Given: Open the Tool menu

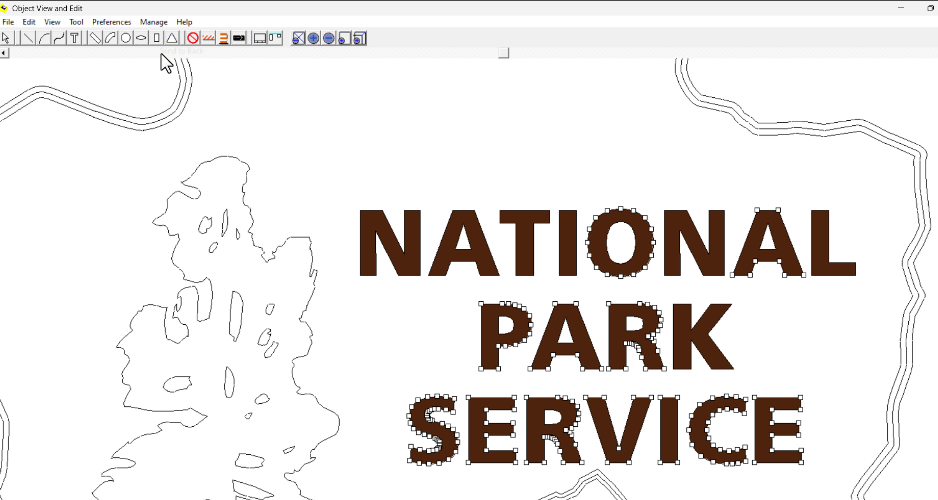Looking at the screenshot, I should tap(76, 22).
